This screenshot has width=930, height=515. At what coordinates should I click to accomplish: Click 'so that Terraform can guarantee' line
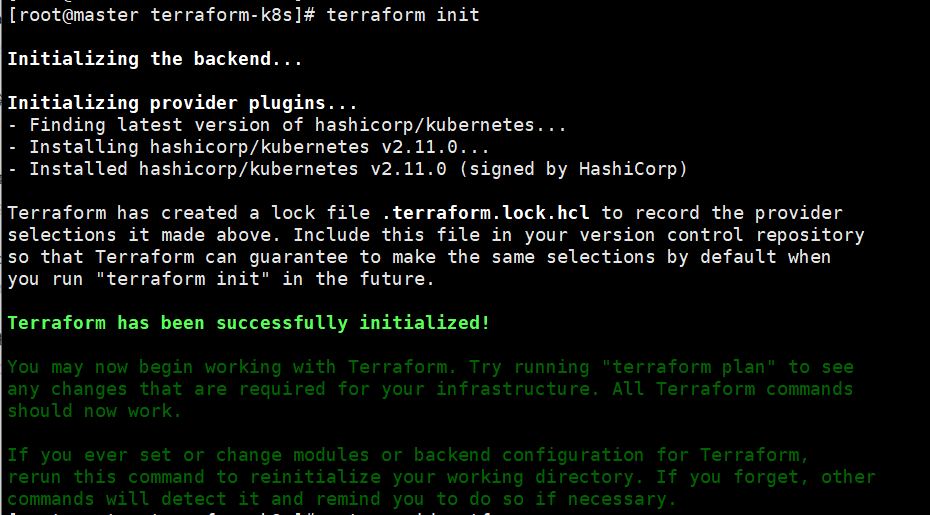(x=419, y=257)
